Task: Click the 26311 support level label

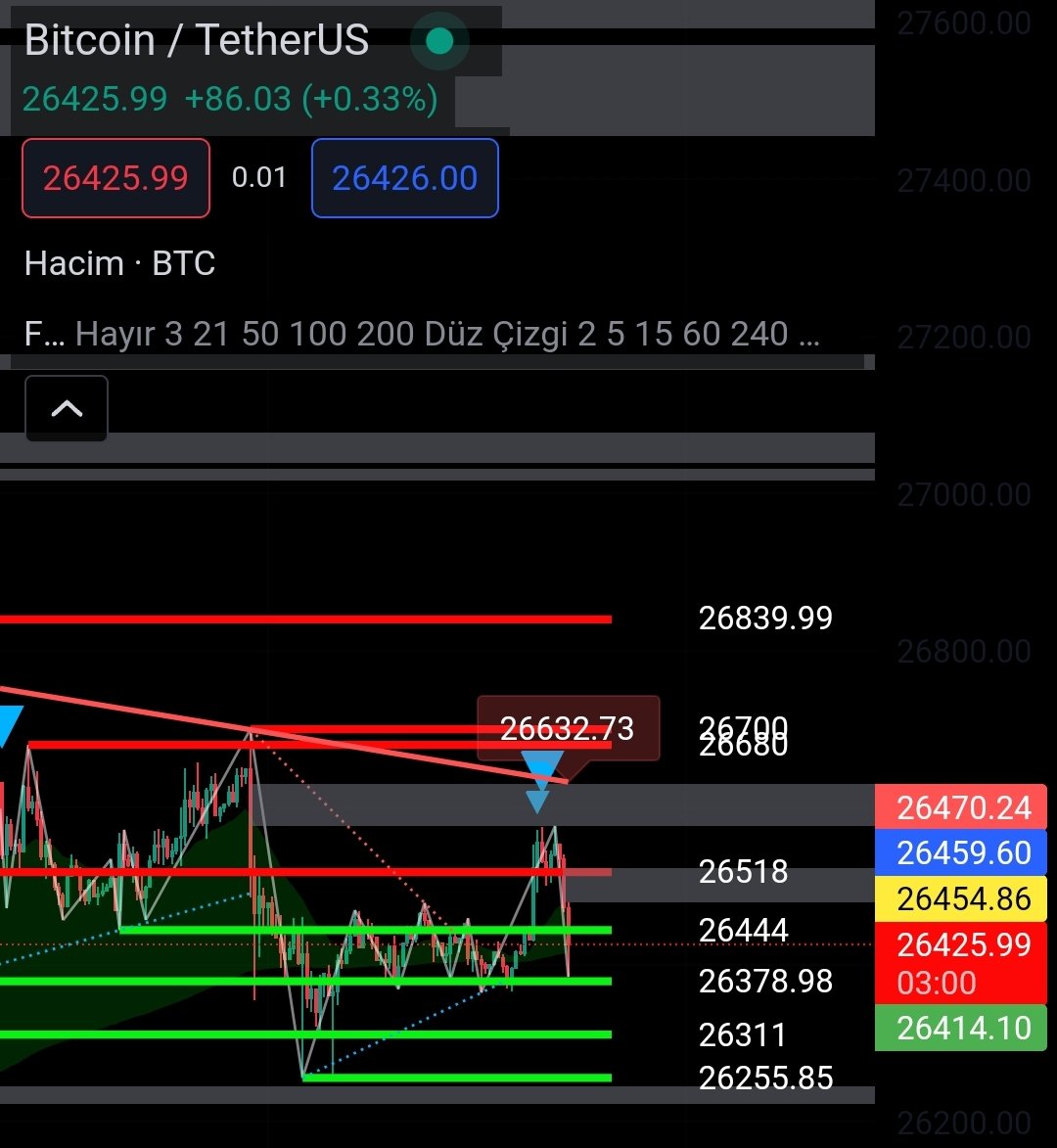Action: point(742,1034)
